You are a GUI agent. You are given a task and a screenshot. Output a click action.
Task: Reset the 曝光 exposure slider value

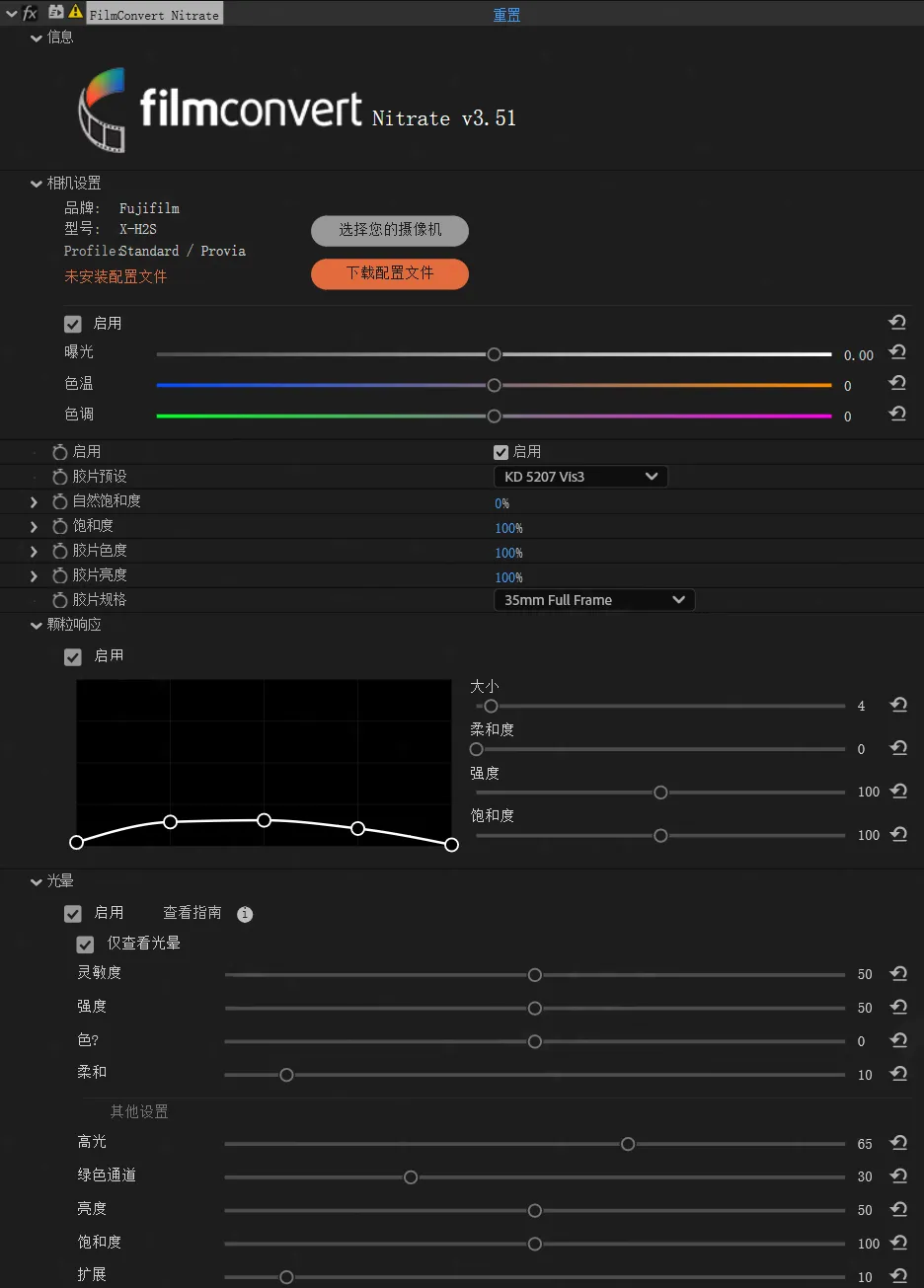(897, 352)
